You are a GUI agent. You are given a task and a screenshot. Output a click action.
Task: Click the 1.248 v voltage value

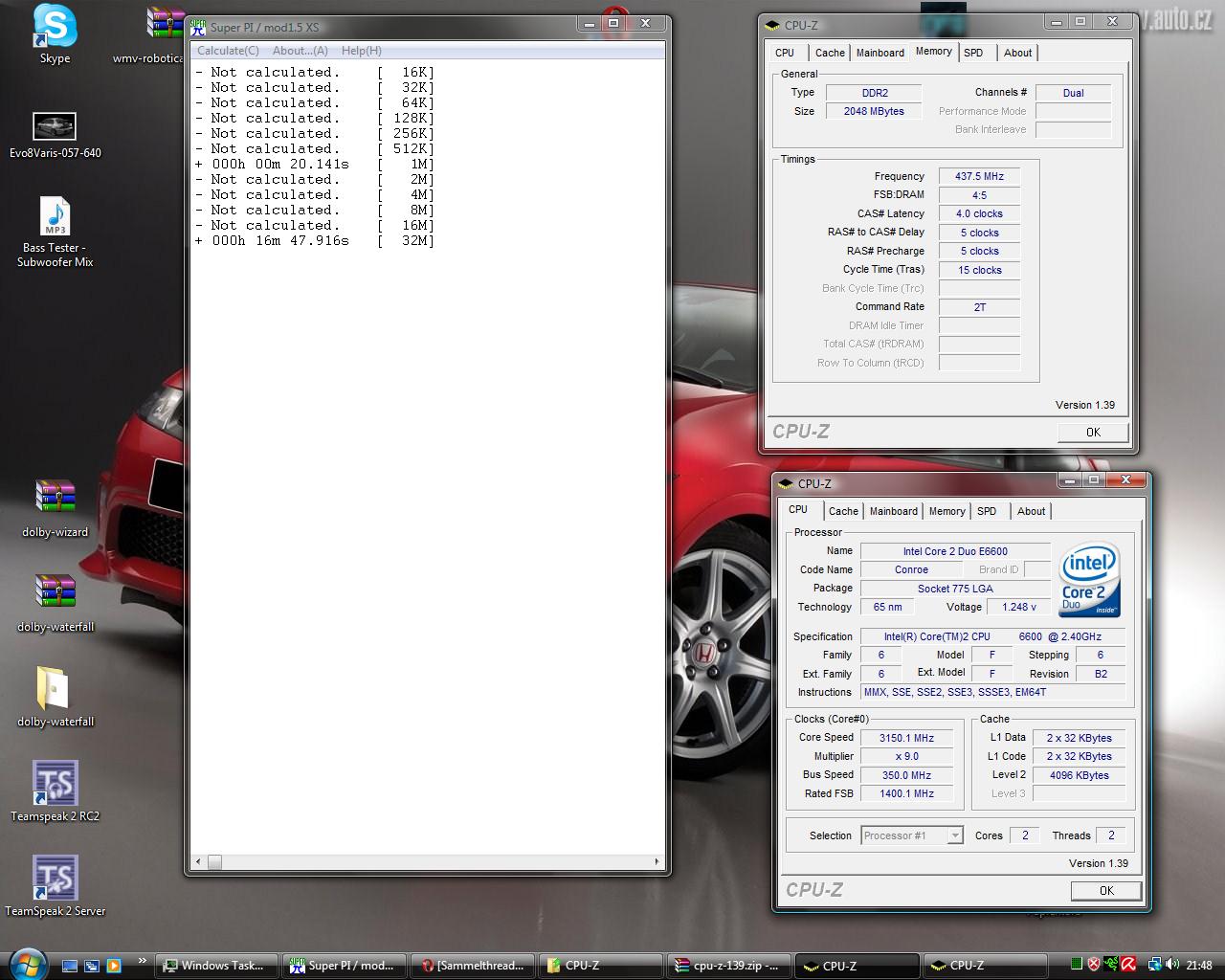[x=1019, y=607]
